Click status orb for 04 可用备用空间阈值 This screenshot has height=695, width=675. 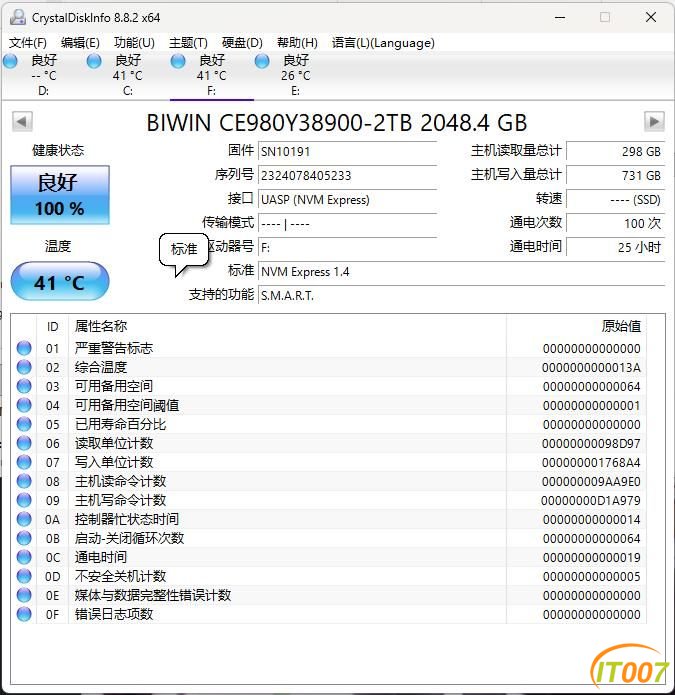coord(24,405)
